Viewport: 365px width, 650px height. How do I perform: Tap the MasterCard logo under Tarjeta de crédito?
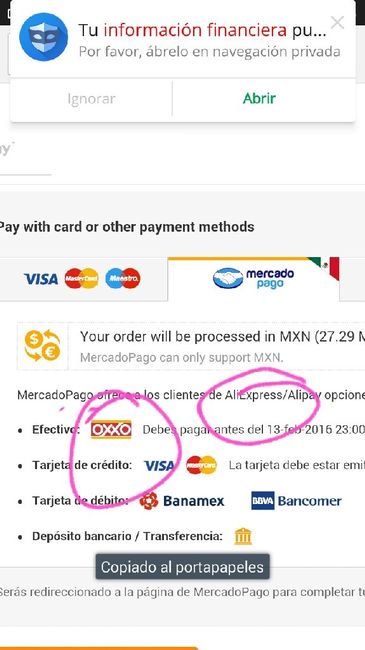(202, 465)
